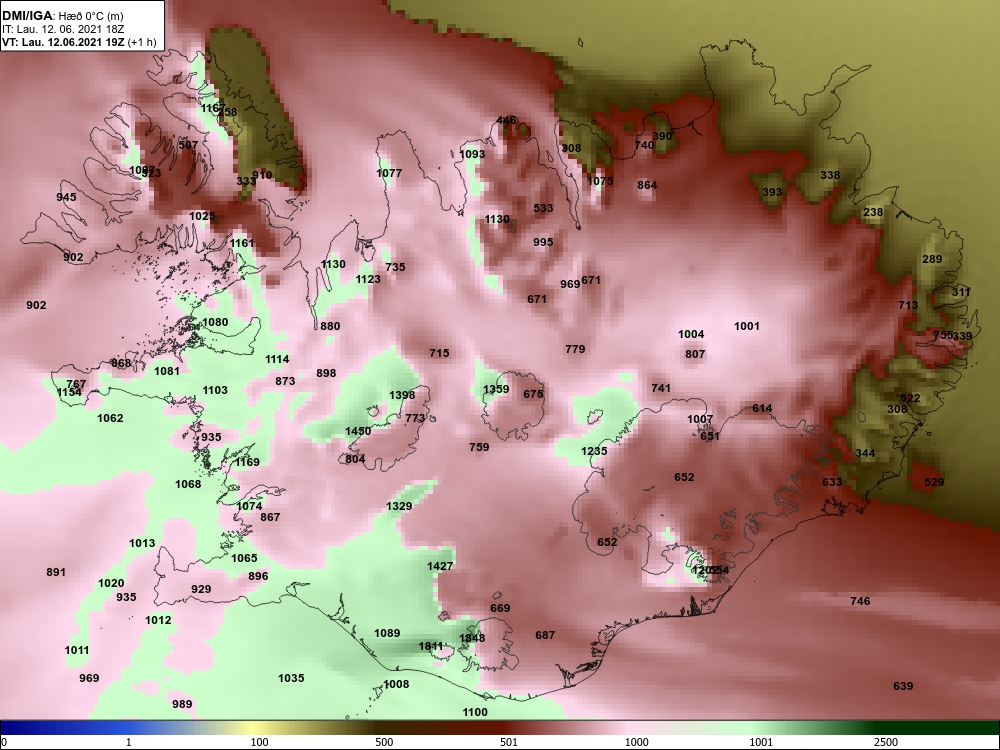Click map value 1080

(215, 322)
